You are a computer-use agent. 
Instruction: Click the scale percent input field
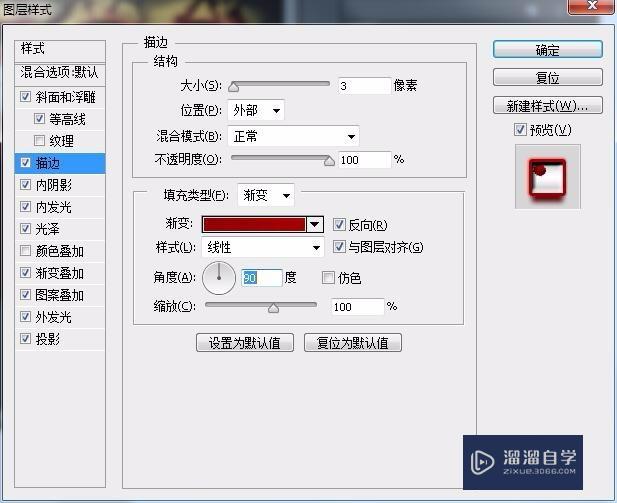coord(357,307)
